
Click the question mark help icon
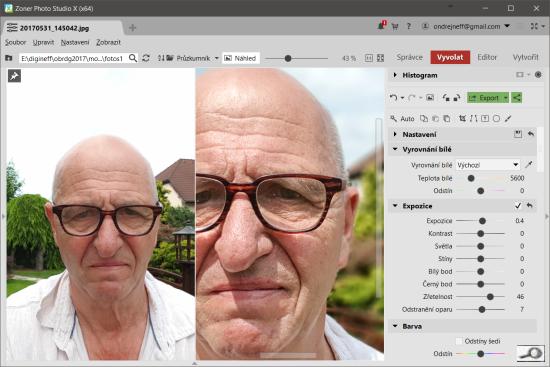[x=409, y=26]
